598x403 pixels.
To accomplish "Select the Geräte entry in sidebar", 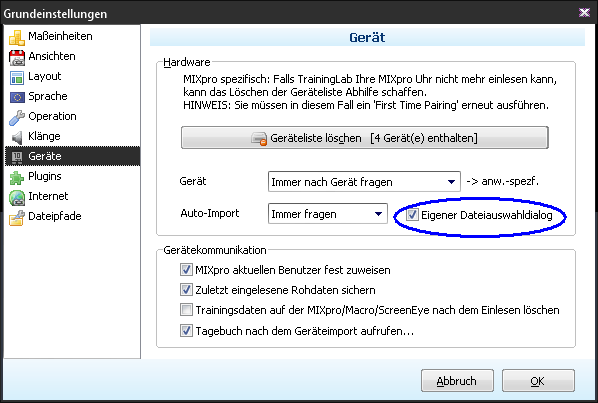I will [x=72, y=156].
